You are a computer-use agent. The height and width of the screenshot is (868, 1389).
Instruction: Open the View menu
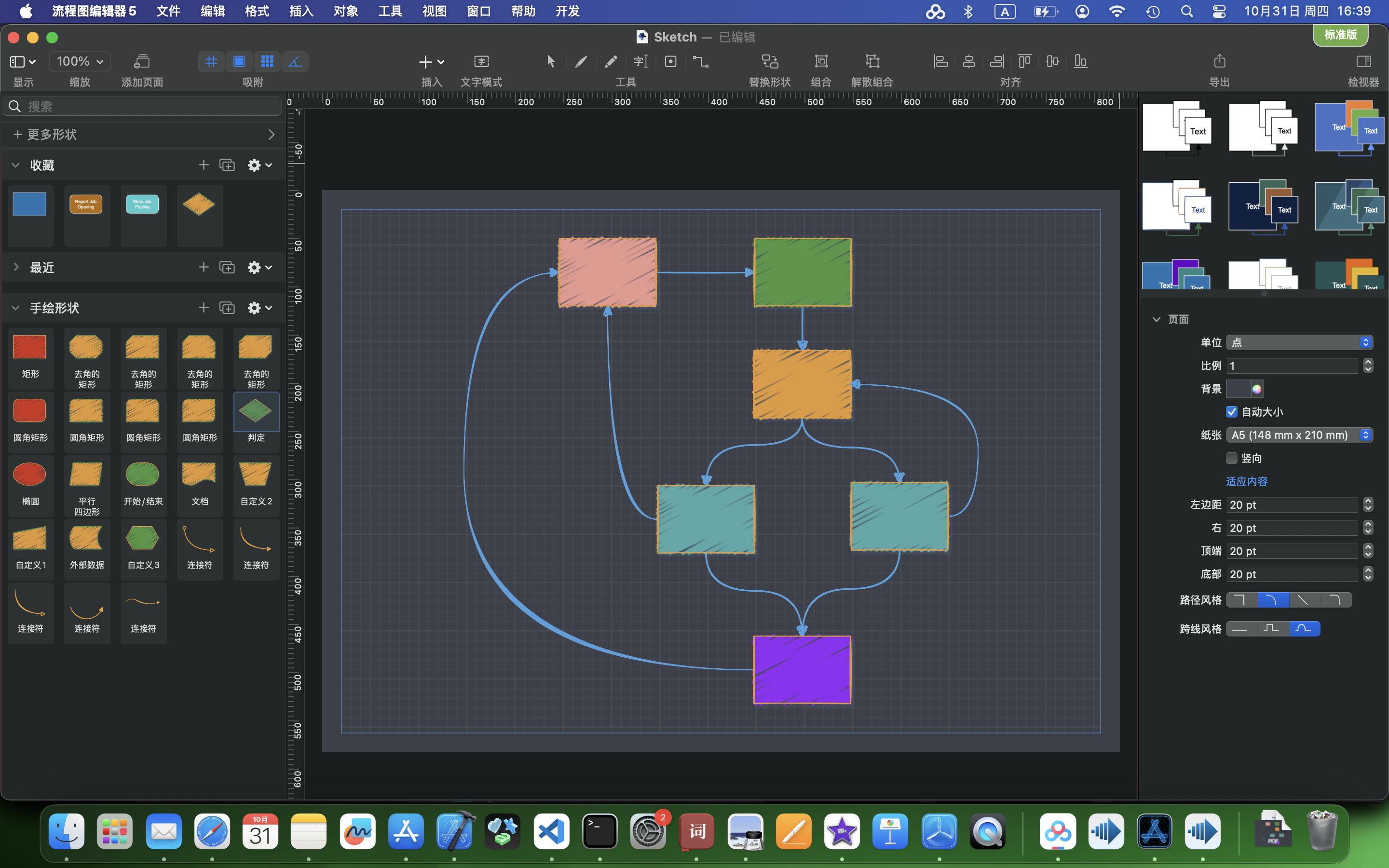pyautogui.click(x=435, y=12)
